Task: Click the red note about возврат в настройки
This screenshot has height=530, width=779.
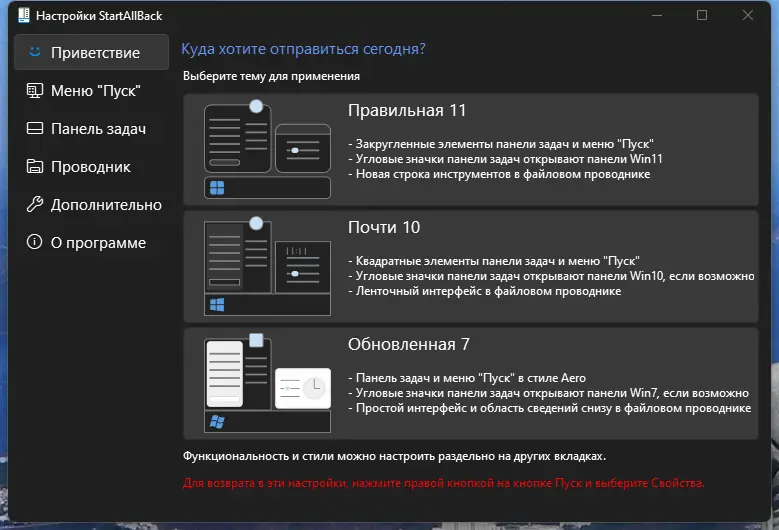Action: click(444, 483)
